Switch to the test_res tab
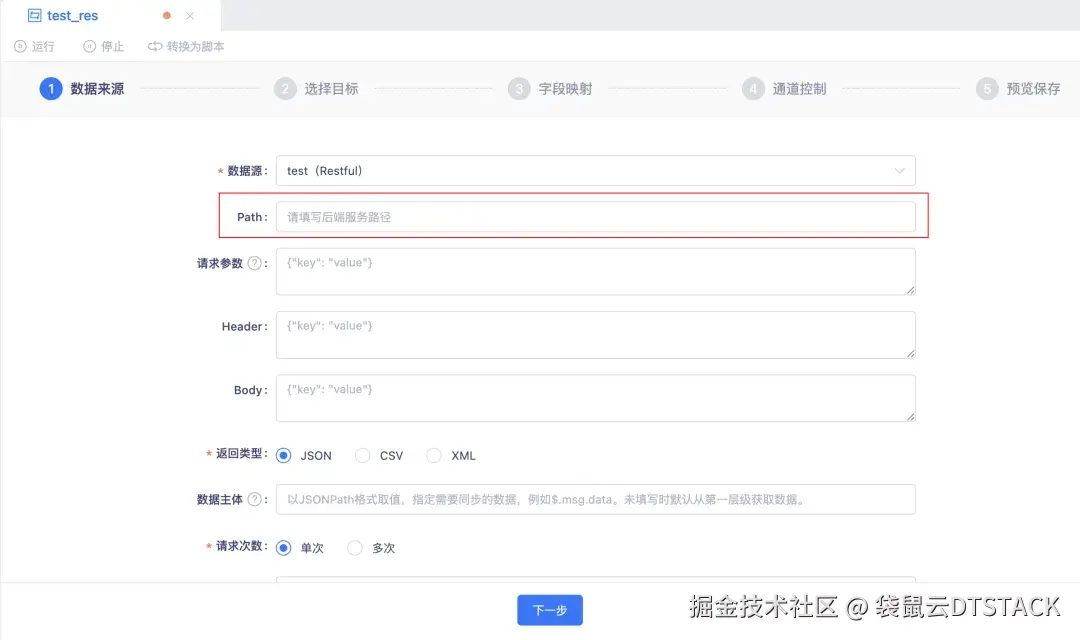 70,15
